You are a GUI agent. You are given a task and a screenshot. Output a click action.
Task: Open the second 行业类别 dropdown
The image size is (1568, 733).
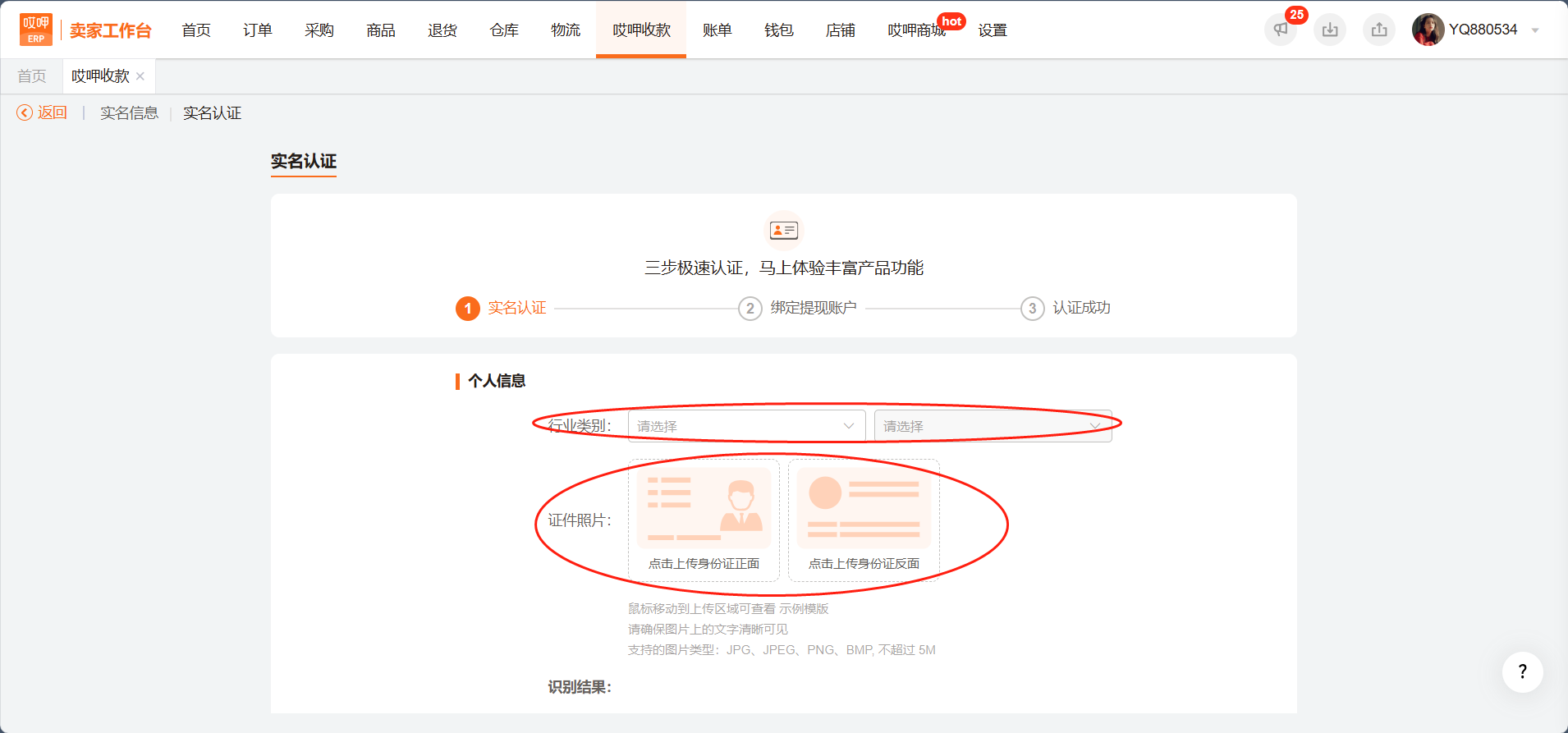pos(993,426)
